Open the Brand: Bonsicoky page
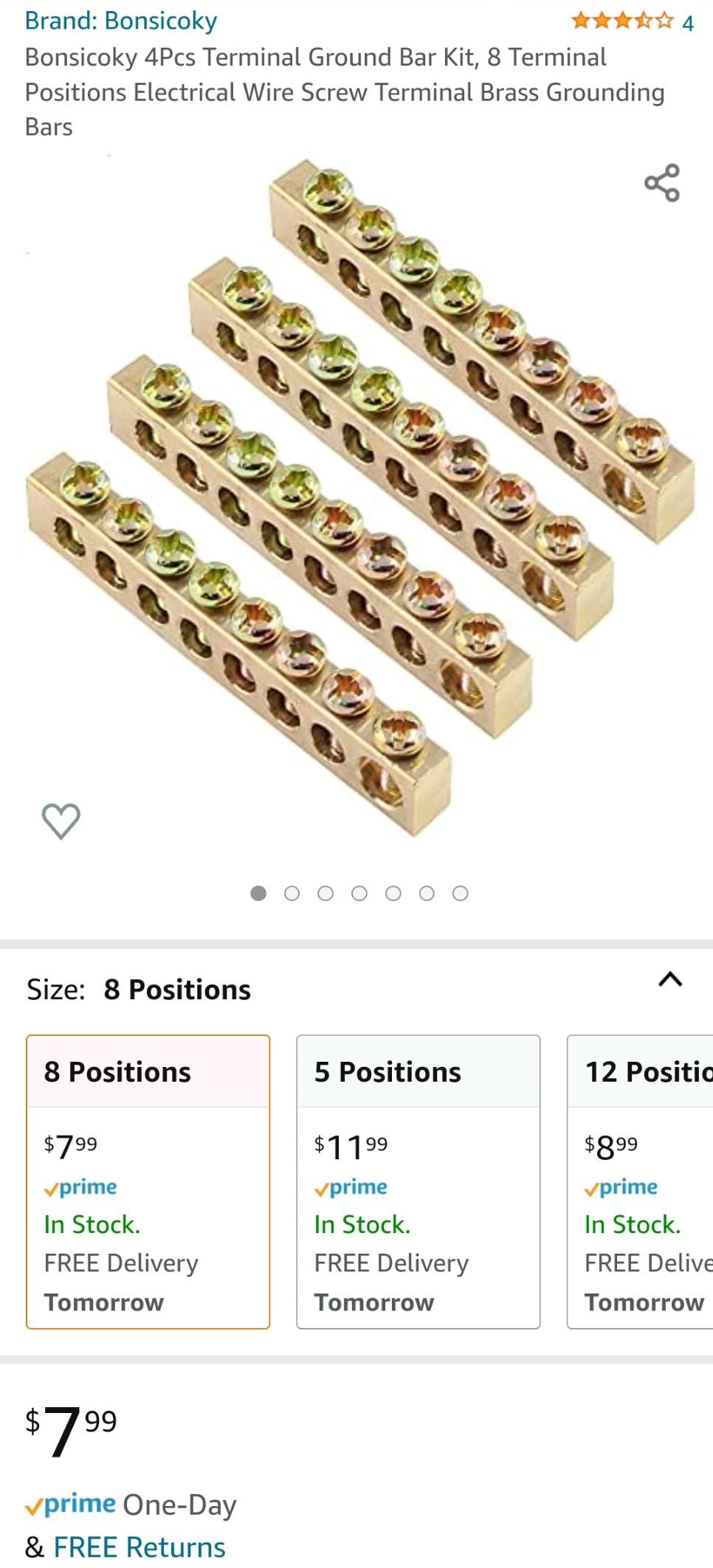Screen dimensions: 713x1568 (x=121, y=21)
